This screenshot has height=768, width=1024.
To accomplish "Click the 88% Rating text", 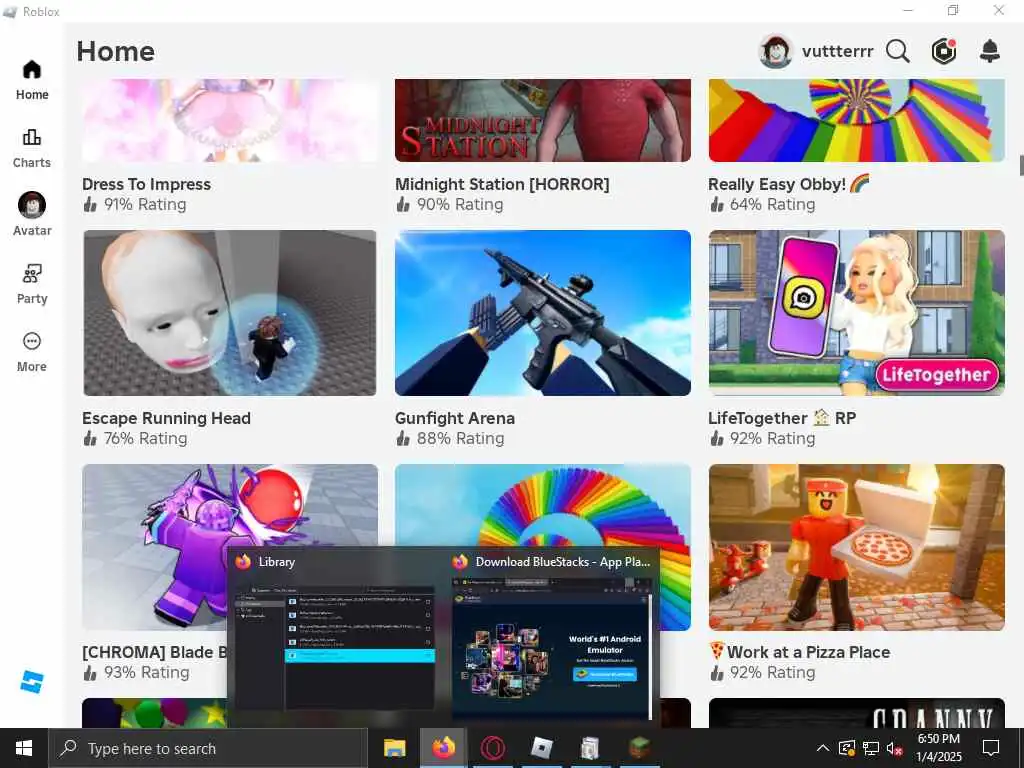I will (x=460, y=438).
